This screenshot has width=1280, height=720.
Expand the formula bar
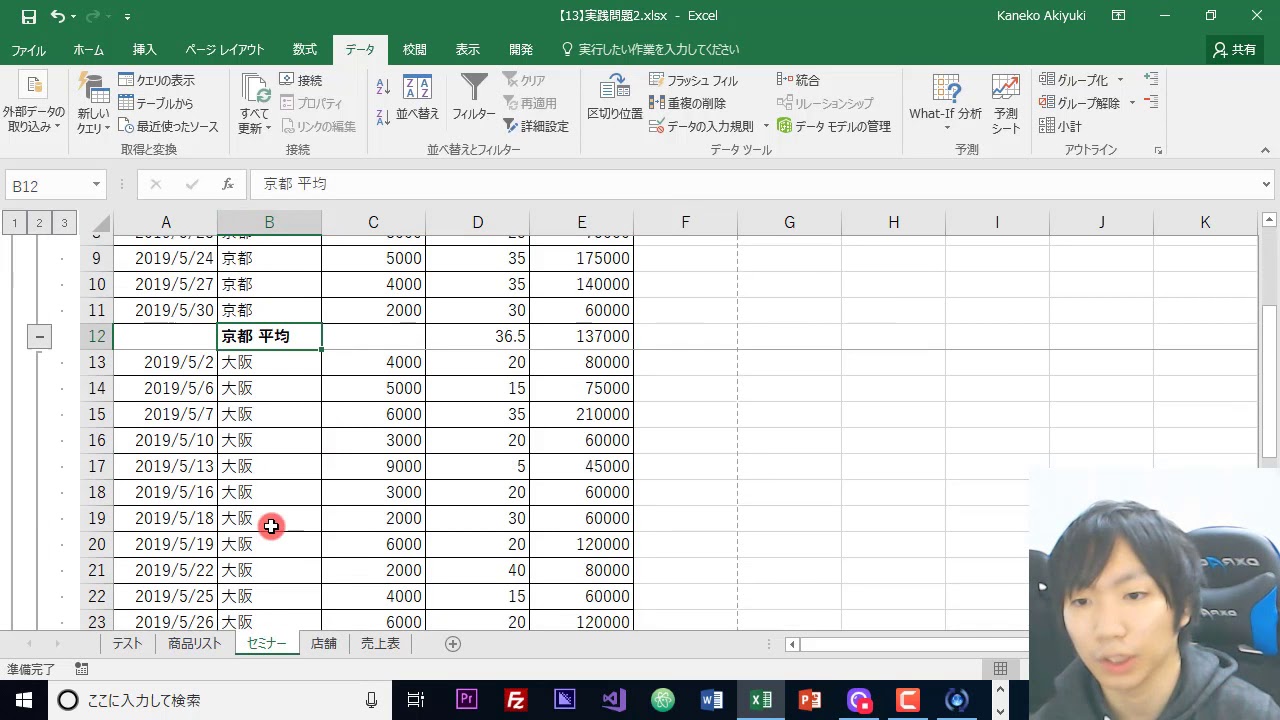[1267, 184]
